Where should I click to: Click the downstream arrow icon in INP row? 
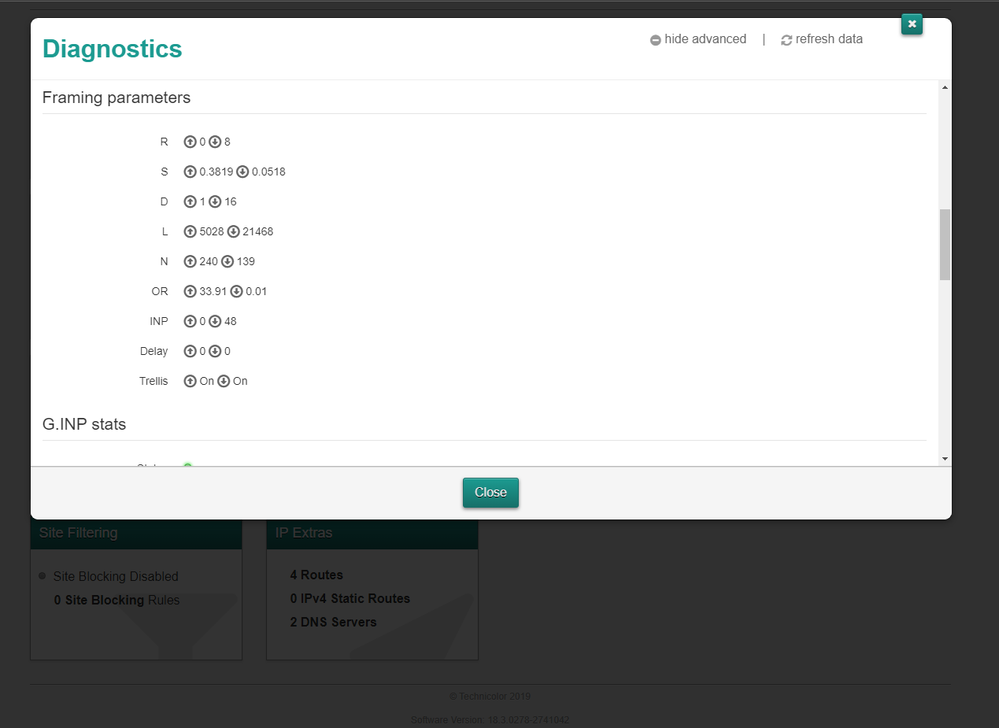pyautogui.click(x=215, y=322)
